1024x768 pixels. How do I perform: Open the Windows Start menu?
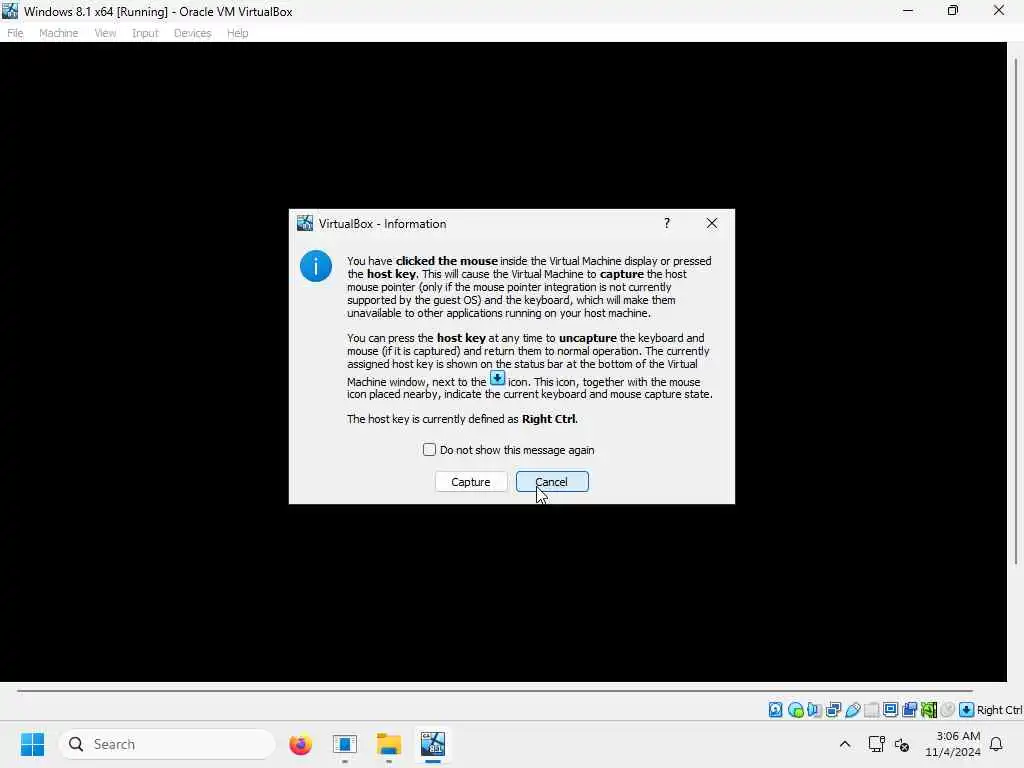pyautogui.click(x=32, y=744)
